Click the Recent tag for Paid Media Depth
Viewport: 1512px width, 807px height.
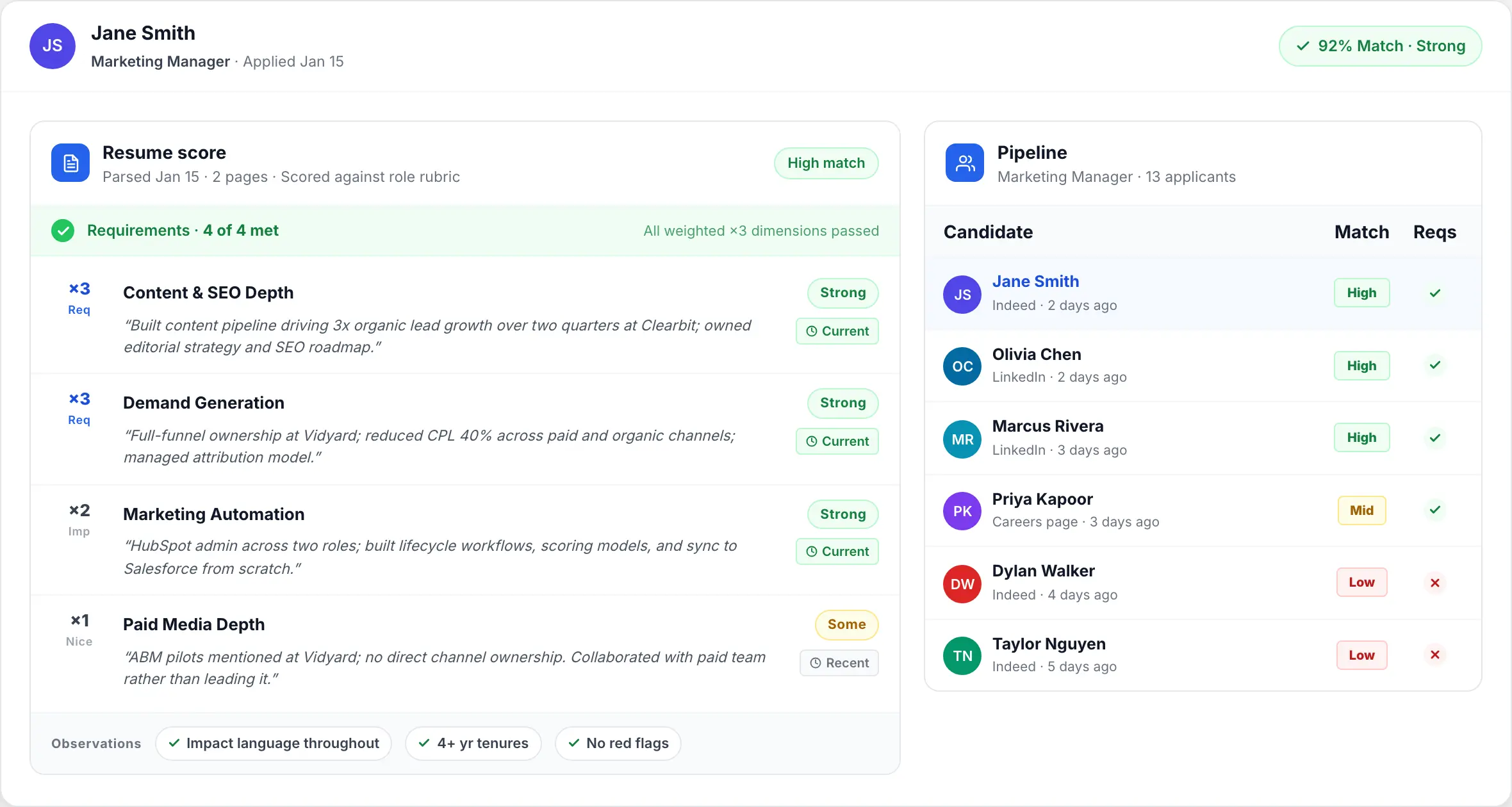839,663
